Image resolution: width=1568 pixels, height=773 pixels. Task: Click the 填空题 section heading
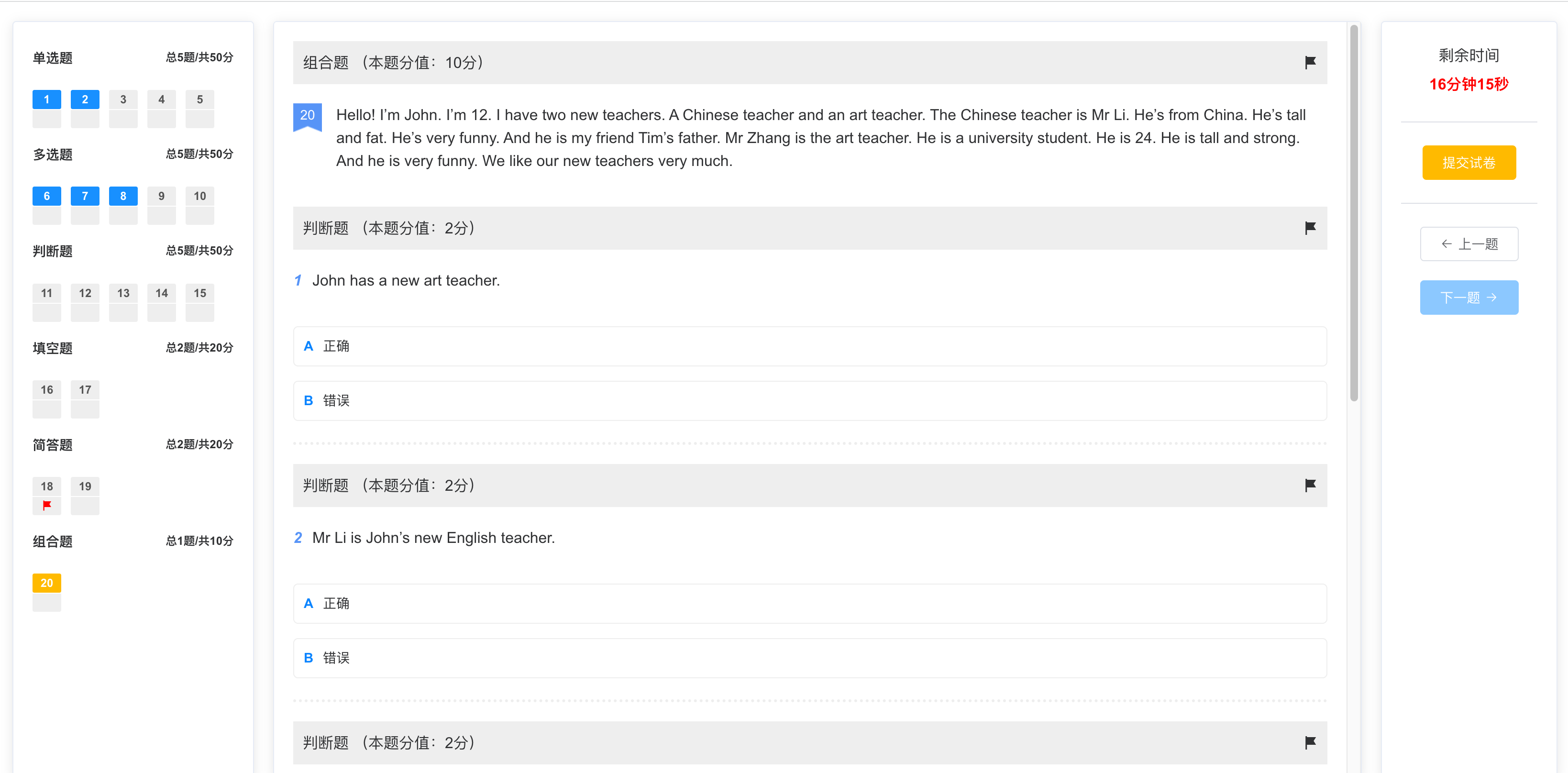point(53,348)
